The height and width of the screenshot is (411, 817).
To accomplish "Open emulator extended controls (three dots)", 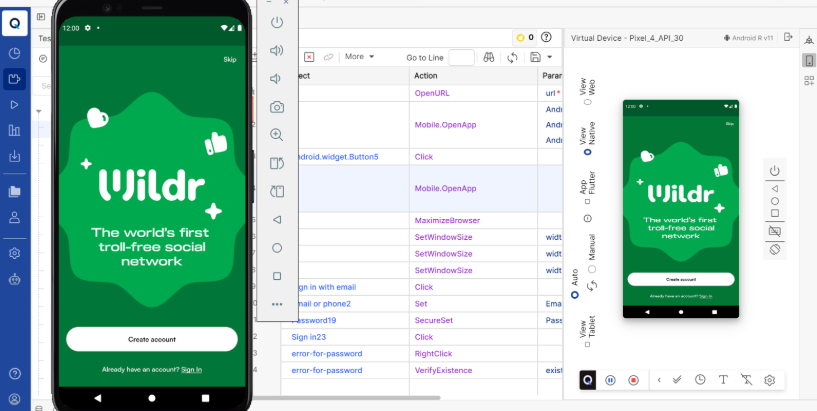I will pos(277,304).
